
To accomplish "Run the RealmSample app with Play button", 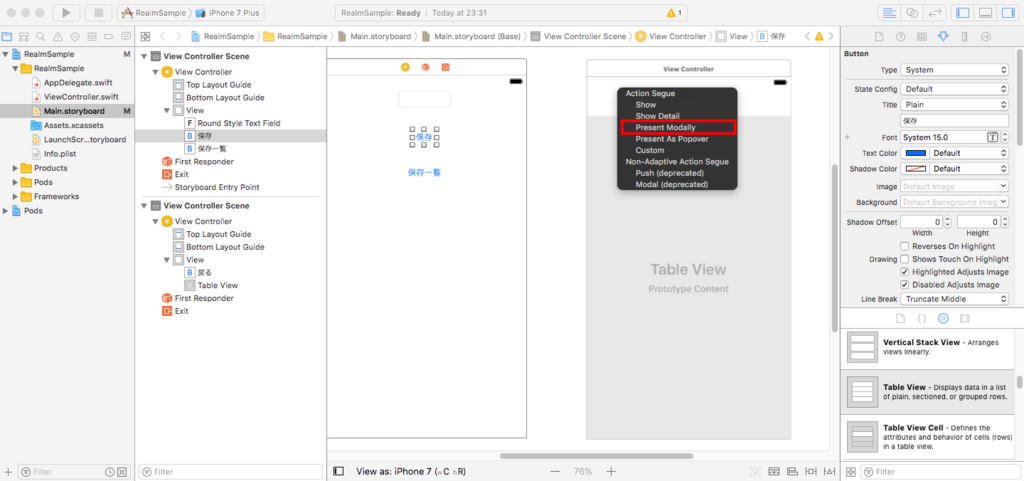I will click(67, 12).
